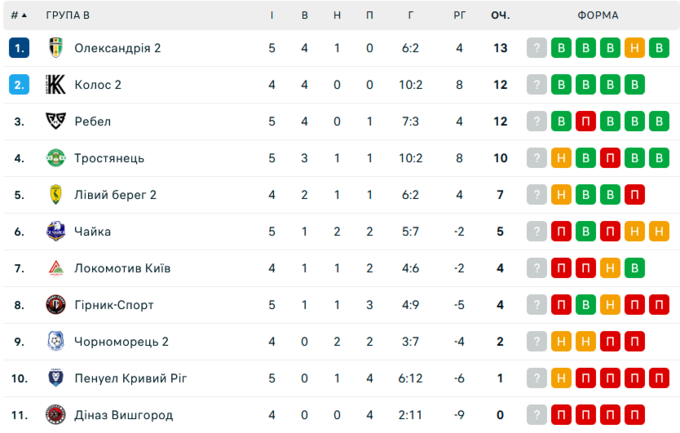Click the Олександрія 2 team logo

coord(56,48)
